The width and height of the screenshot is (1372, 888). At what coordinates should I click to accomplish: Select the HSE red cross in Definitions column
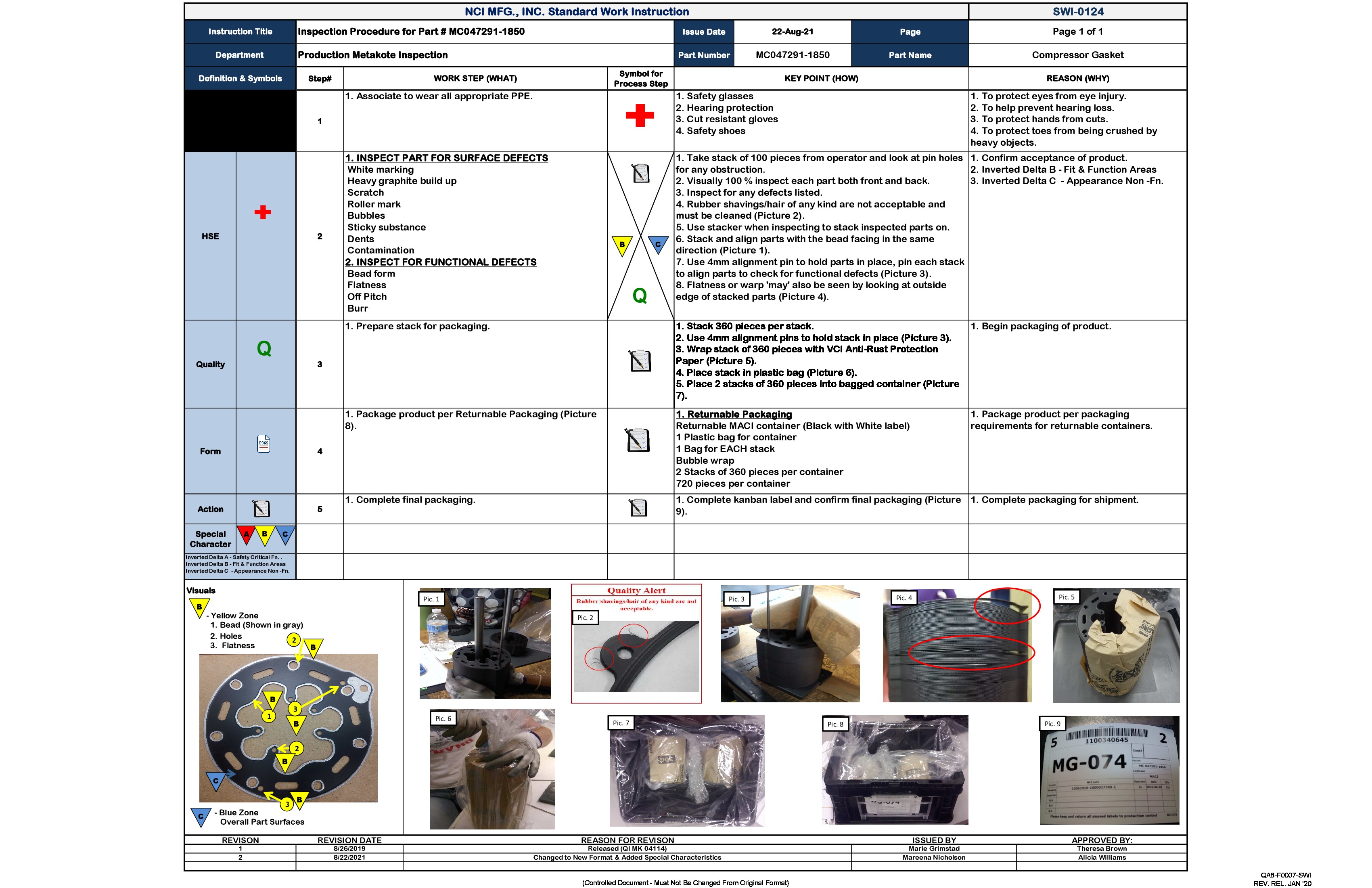(263, 213)
